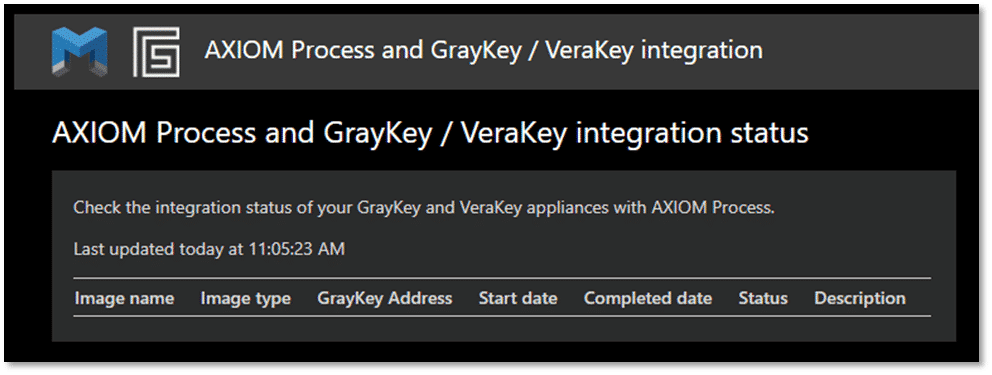This screenshot has height=375, width=992.
Task: Sort by the Image name column header
Action: 125,298
